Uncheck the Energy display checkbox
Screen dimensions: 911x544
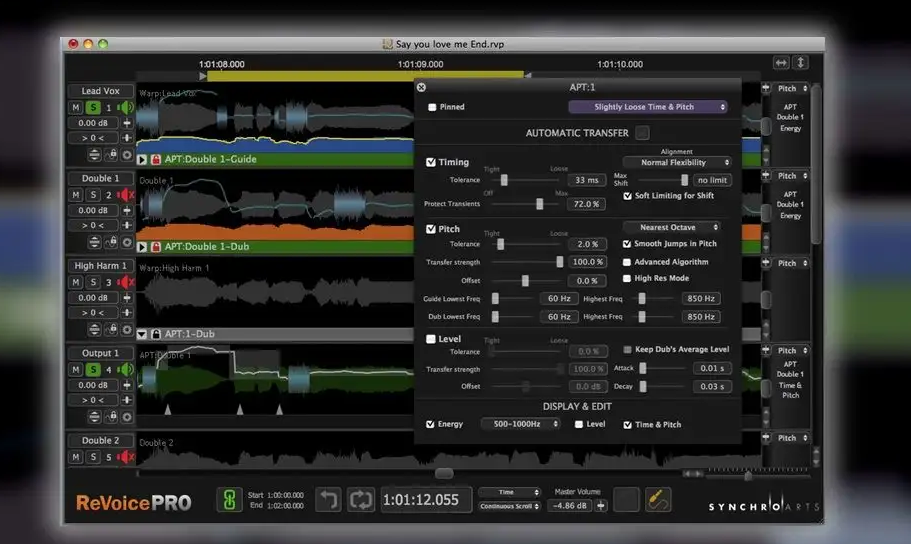tap(430, 424)
